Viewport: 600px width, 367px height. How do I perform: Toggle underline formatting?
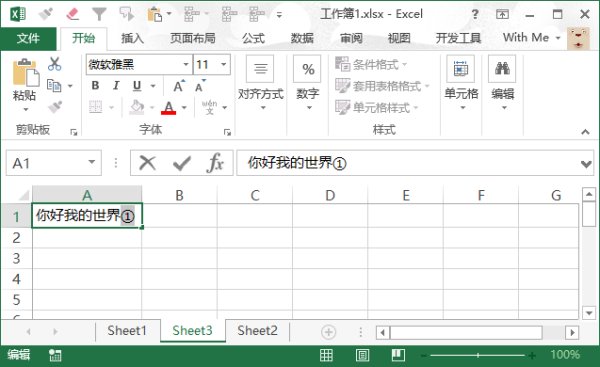(137, 86)
